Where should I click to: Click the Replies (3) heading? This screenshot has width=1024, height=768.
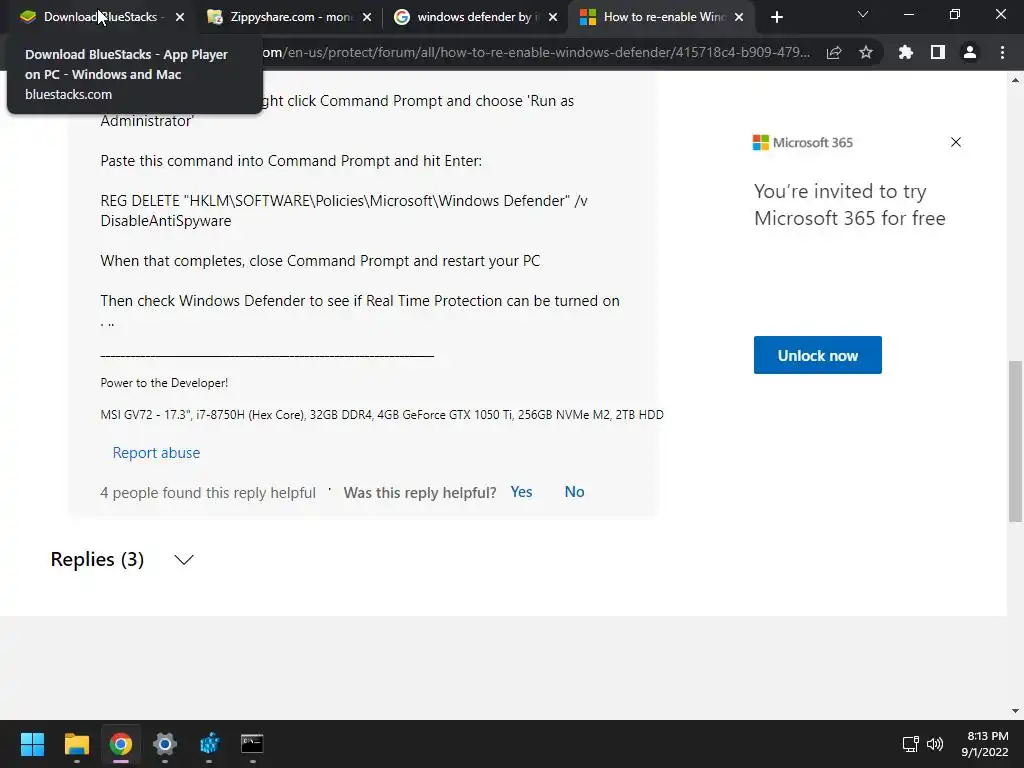click(97, 560)
